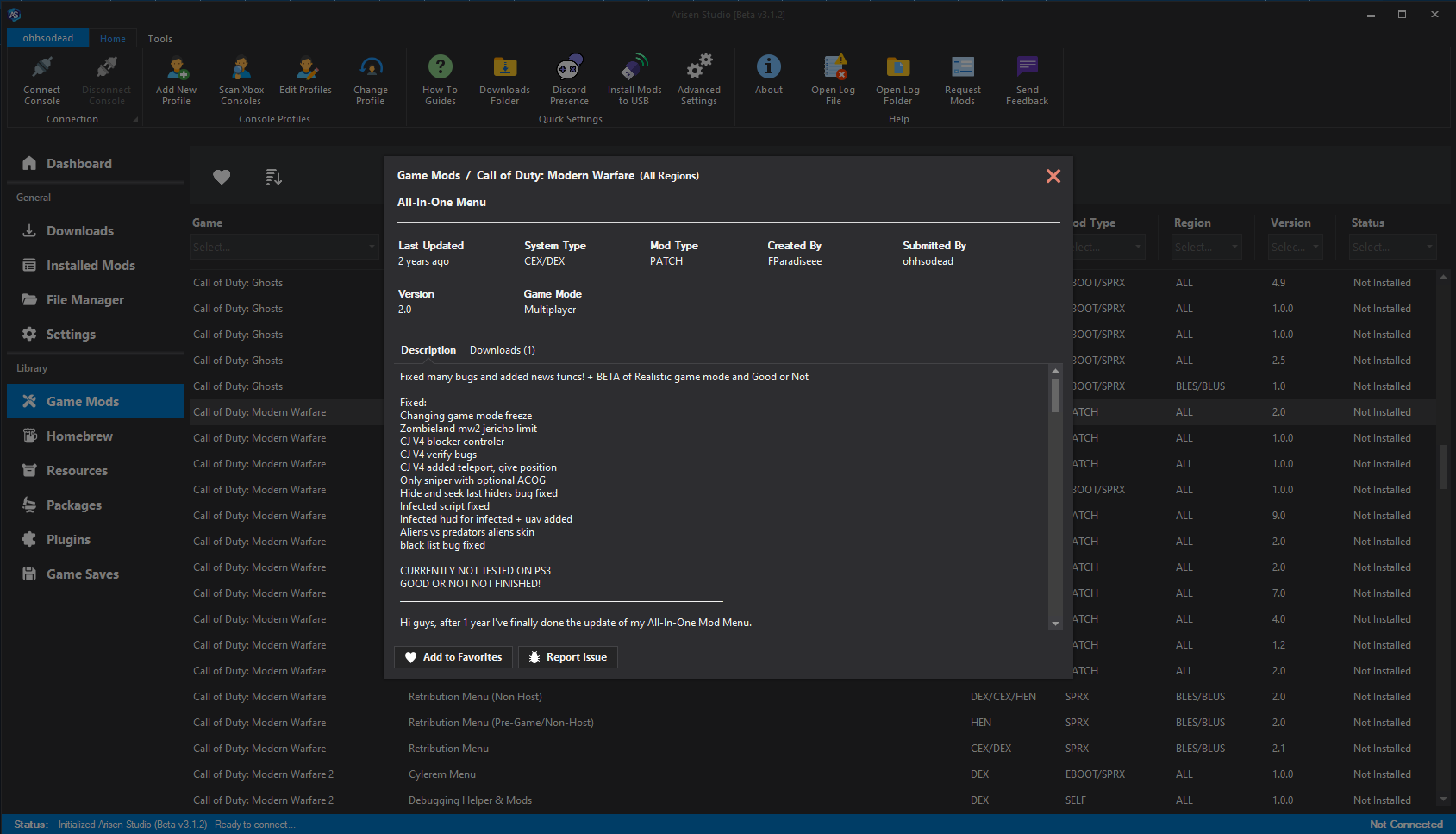Open File Manager from sidebar
This screenshot has height=834, width=1456.
pos(96,300)
